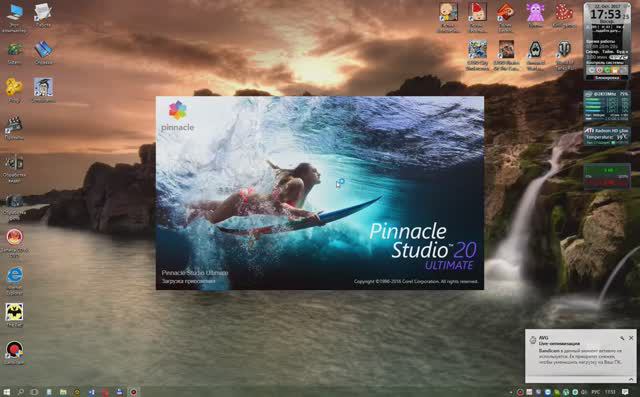Open the Windows Start menu
This screenshot has width=640, height=397.
7,392
